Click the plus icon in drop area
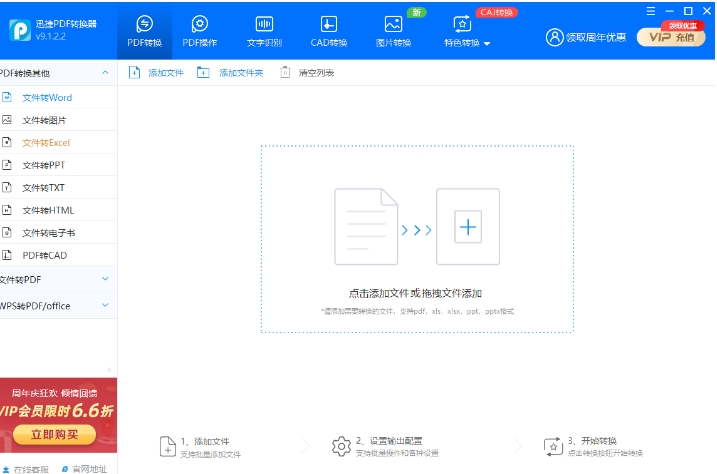Viewport: 717px width, 474px height. 468,227
